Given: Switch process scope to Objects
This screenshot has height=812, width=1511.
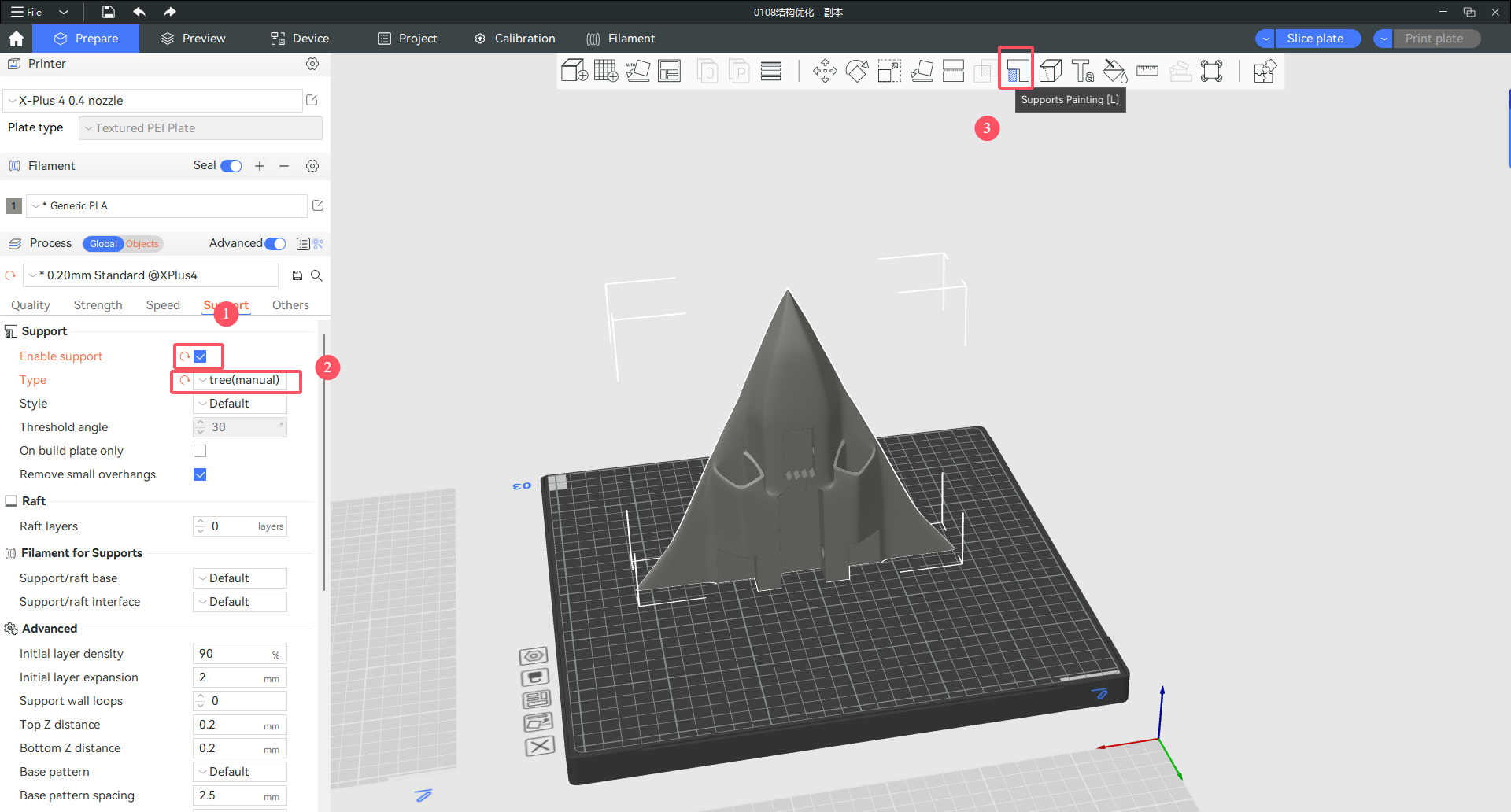Looking at the screenshot, I should (x=142, y=243).
